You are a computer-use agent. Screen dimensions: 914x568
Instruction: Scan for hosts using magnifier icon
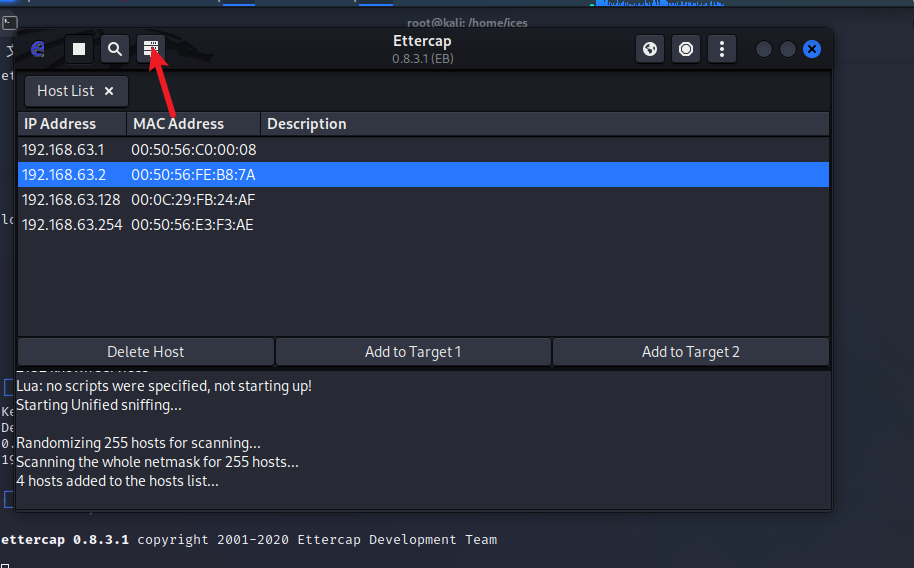pyautogui.click(x=115, y=49)
